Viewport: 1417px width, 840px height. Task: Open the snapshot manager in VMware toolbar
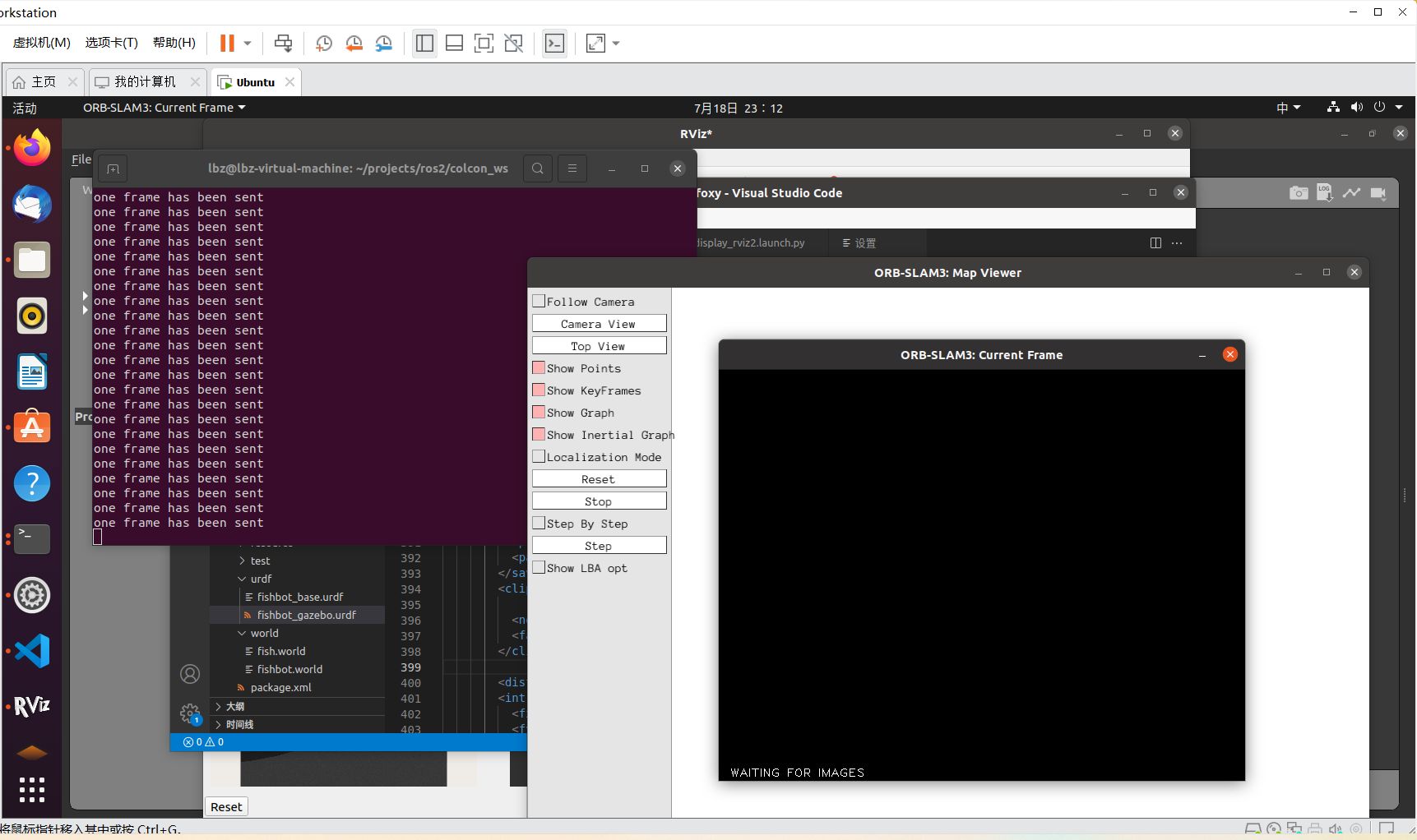384,43
